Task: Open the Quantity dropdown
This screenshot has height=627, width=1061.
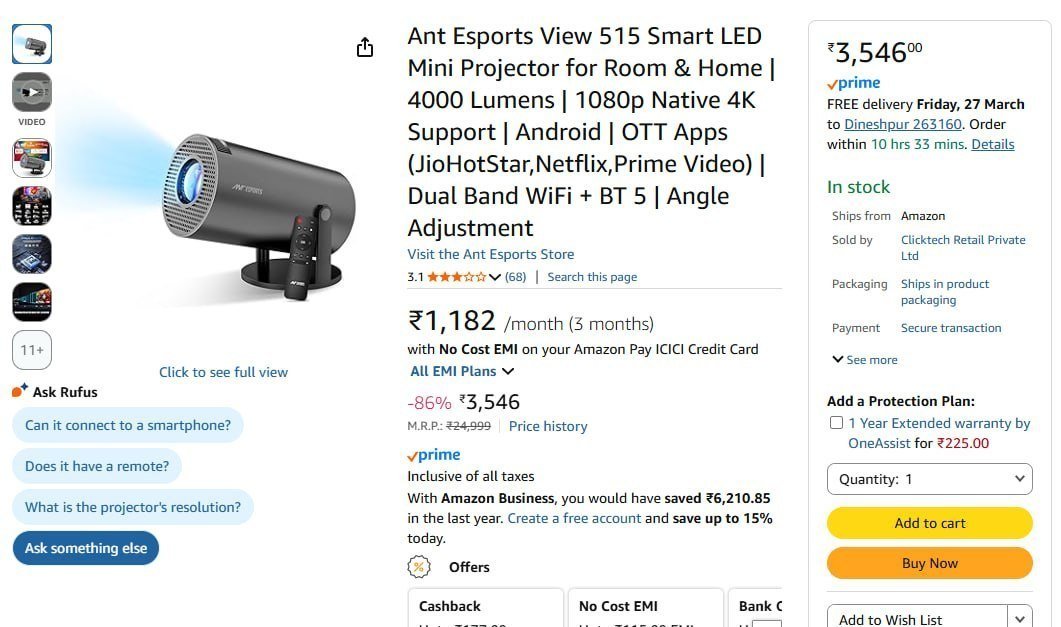Action: click(x=929, y=479)
